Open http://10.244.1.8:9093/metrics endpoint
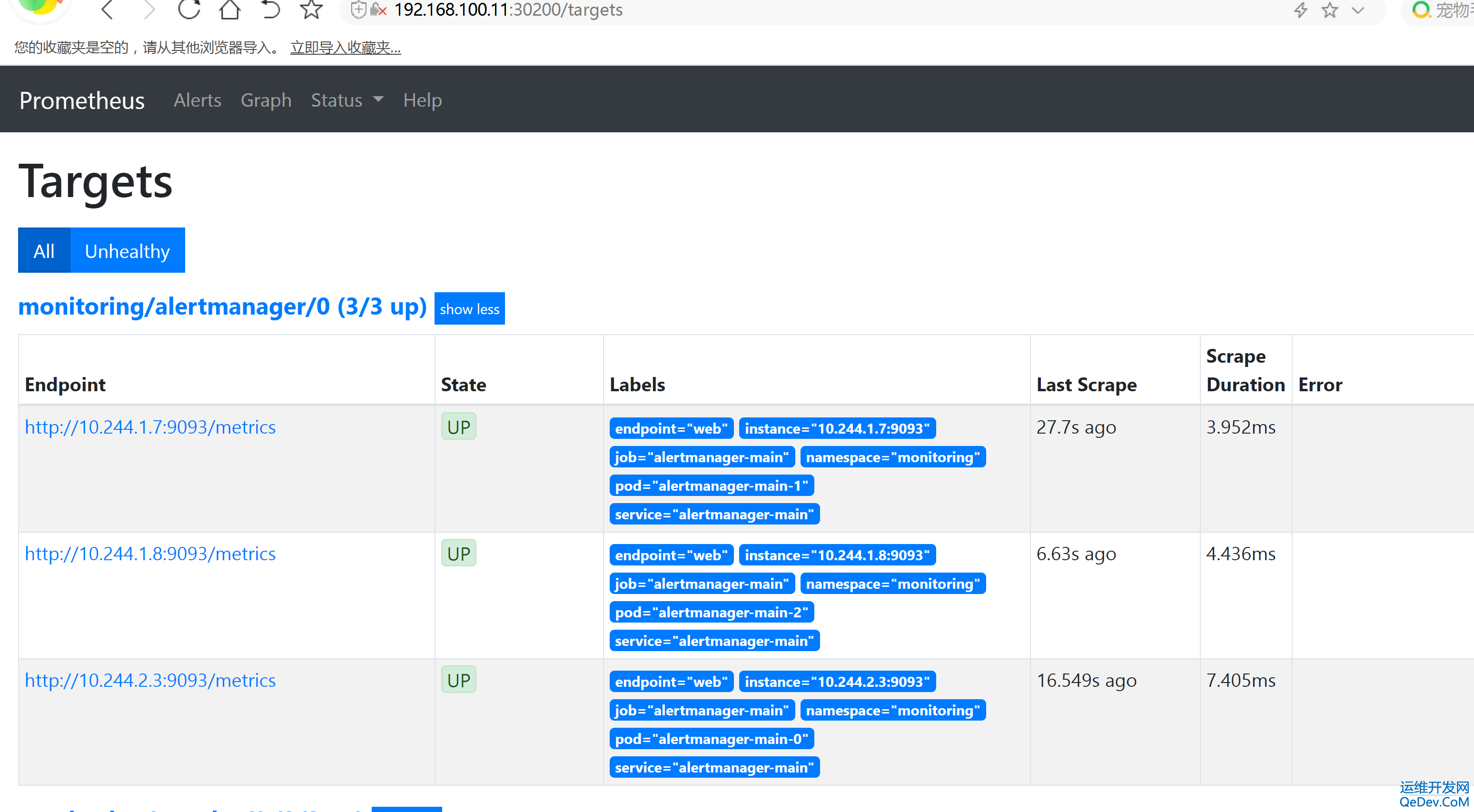The width and height of the screenshot is (1474, 812). click(150, 554)
